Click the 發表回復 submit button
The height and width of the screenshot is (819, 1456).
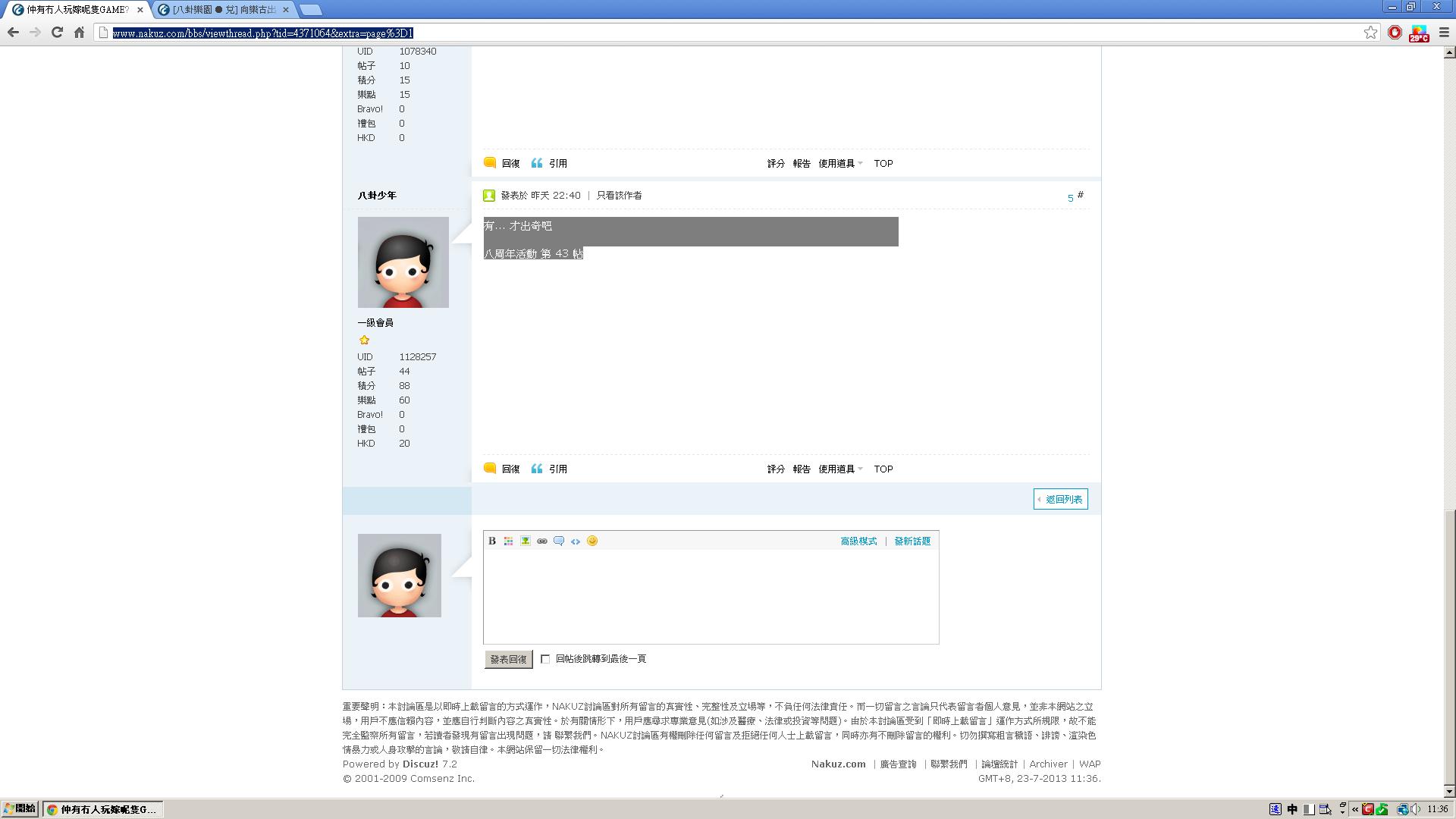point(508,660)
